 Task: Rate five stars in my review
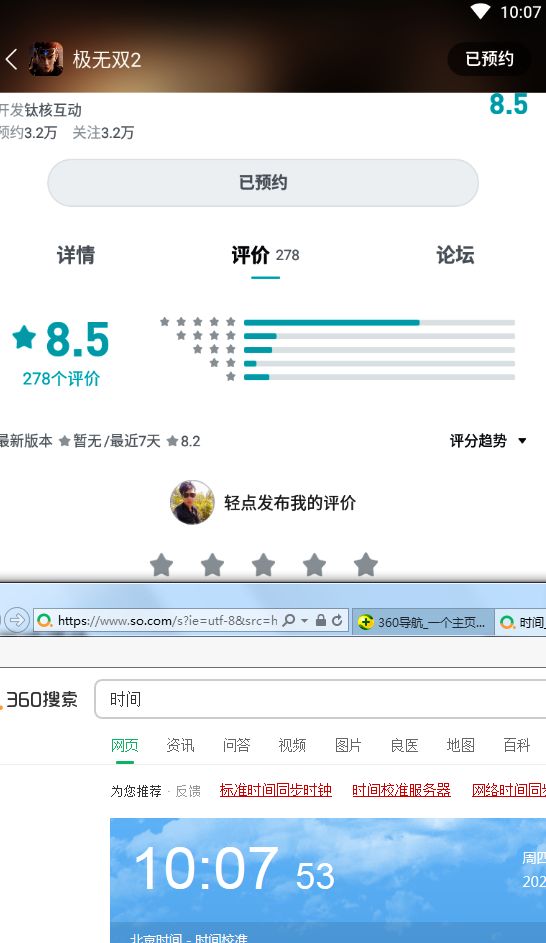pos(366,565)
